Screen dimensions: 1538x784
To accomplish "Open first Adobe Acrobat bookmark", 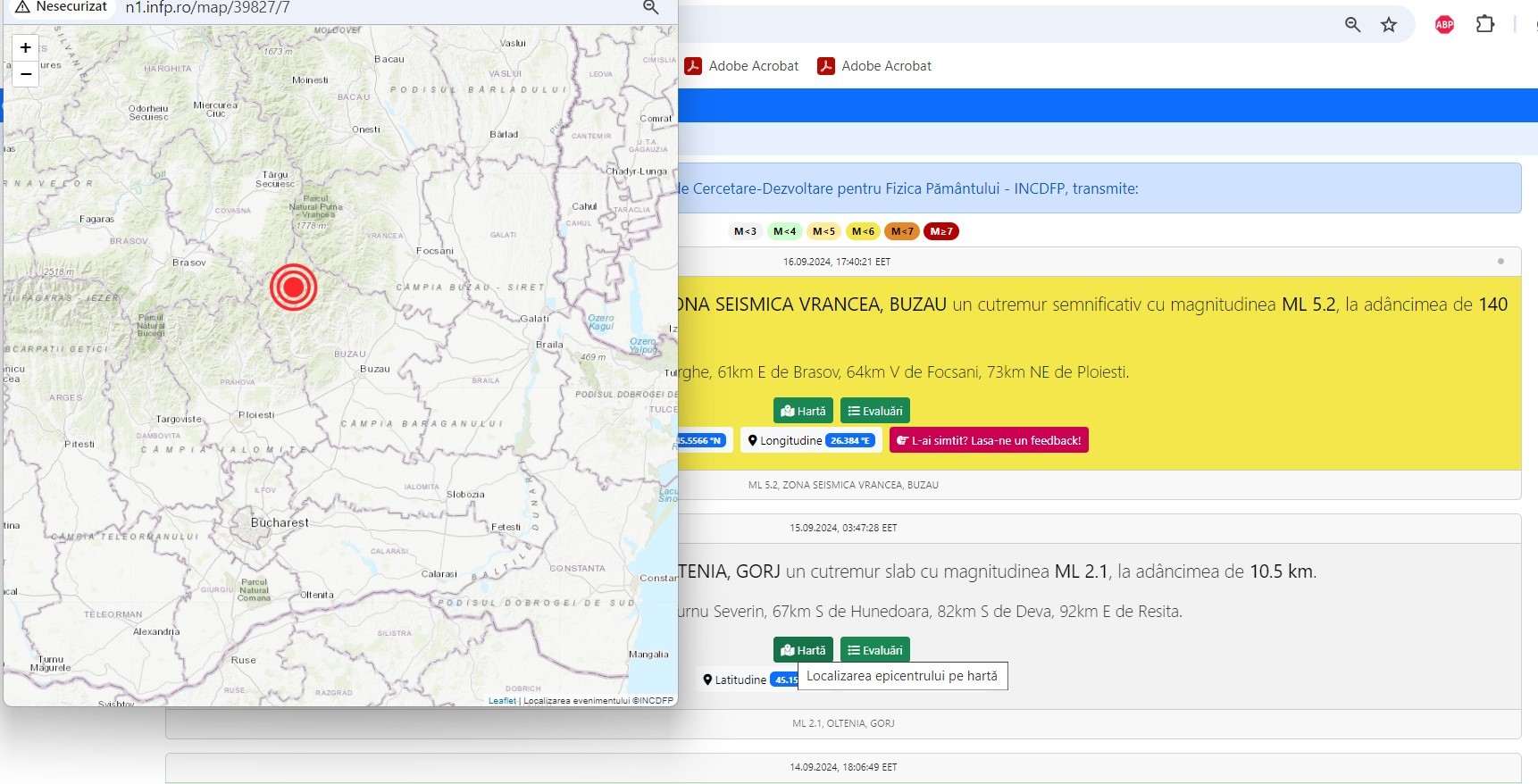I will [x=741, y=66].
